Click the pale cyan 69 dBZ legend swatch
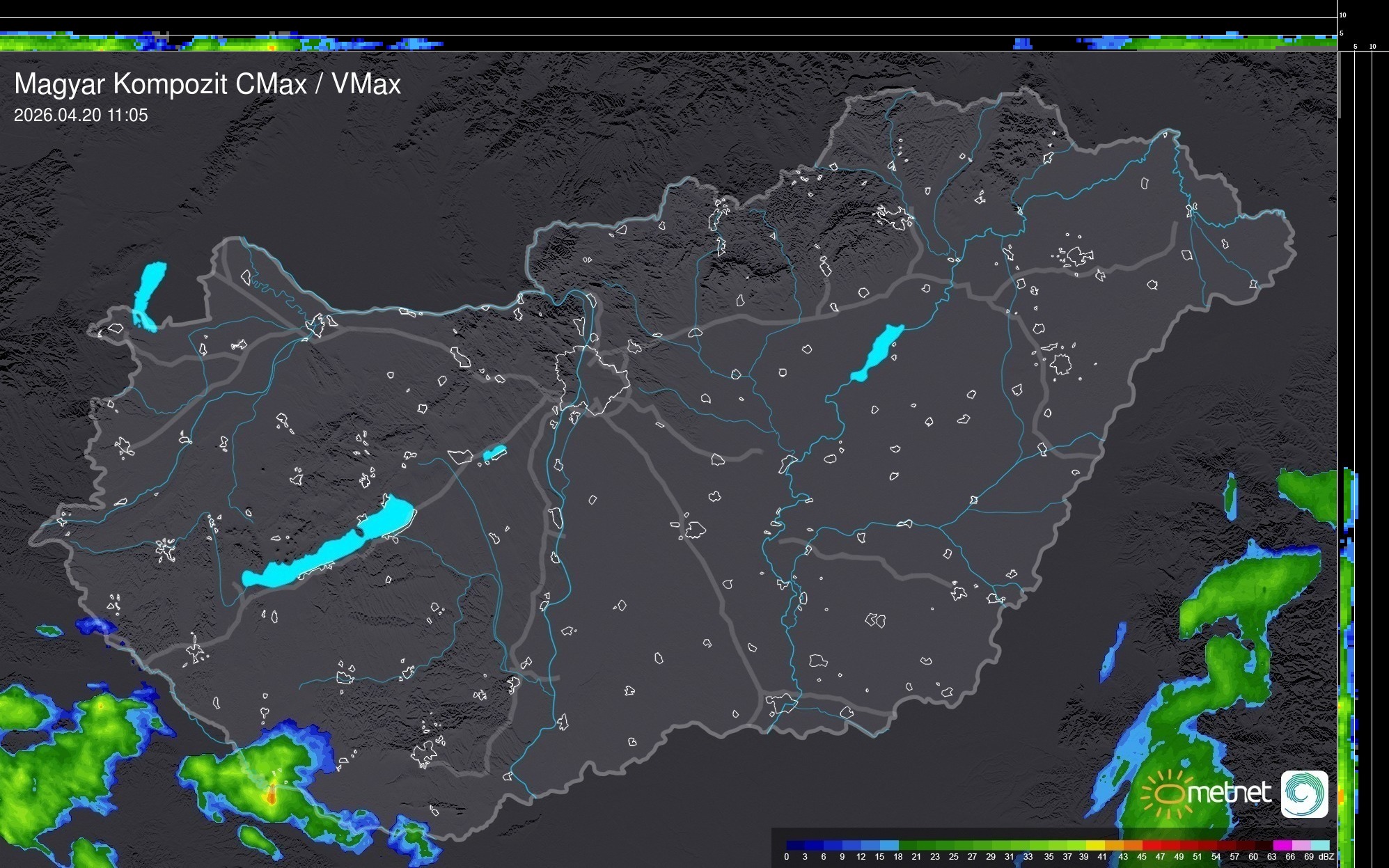1389x868 pixels. pos(1319,845)
